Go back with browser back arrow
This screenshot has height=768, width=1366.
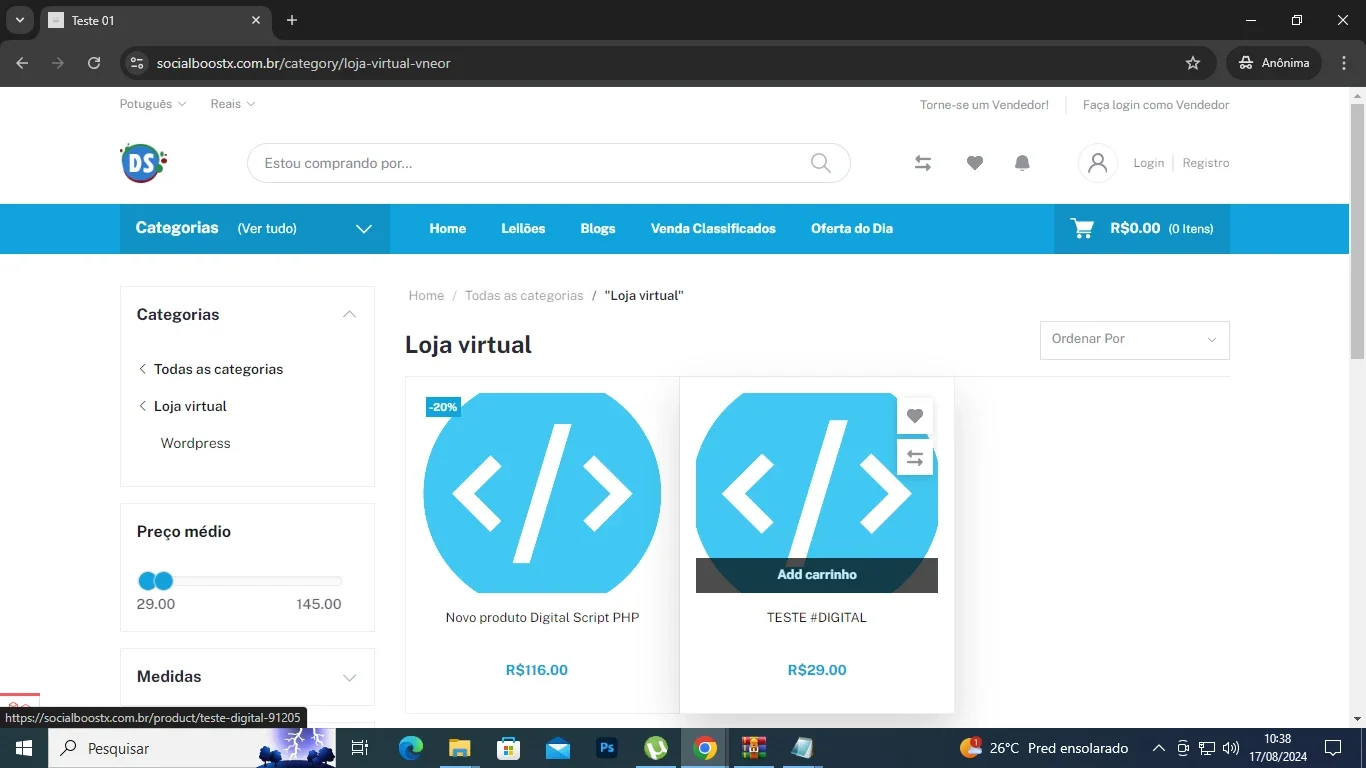(x=22, y=63)
